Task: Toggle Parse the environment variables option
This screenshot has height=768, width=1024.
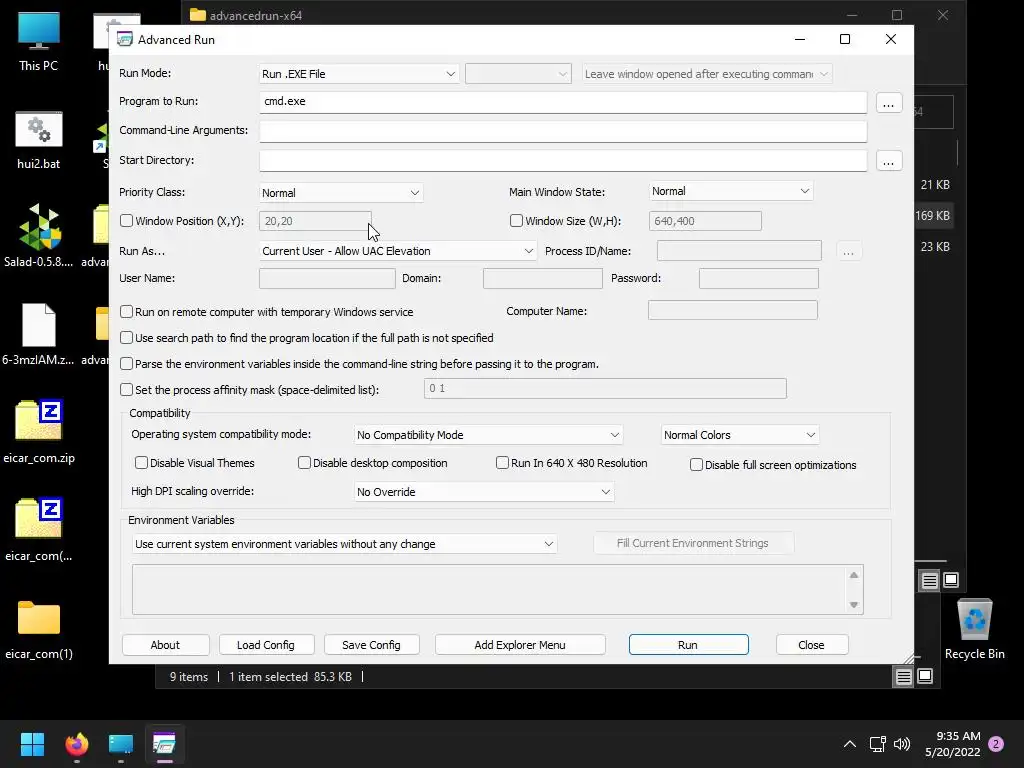Action: (127, 364)
